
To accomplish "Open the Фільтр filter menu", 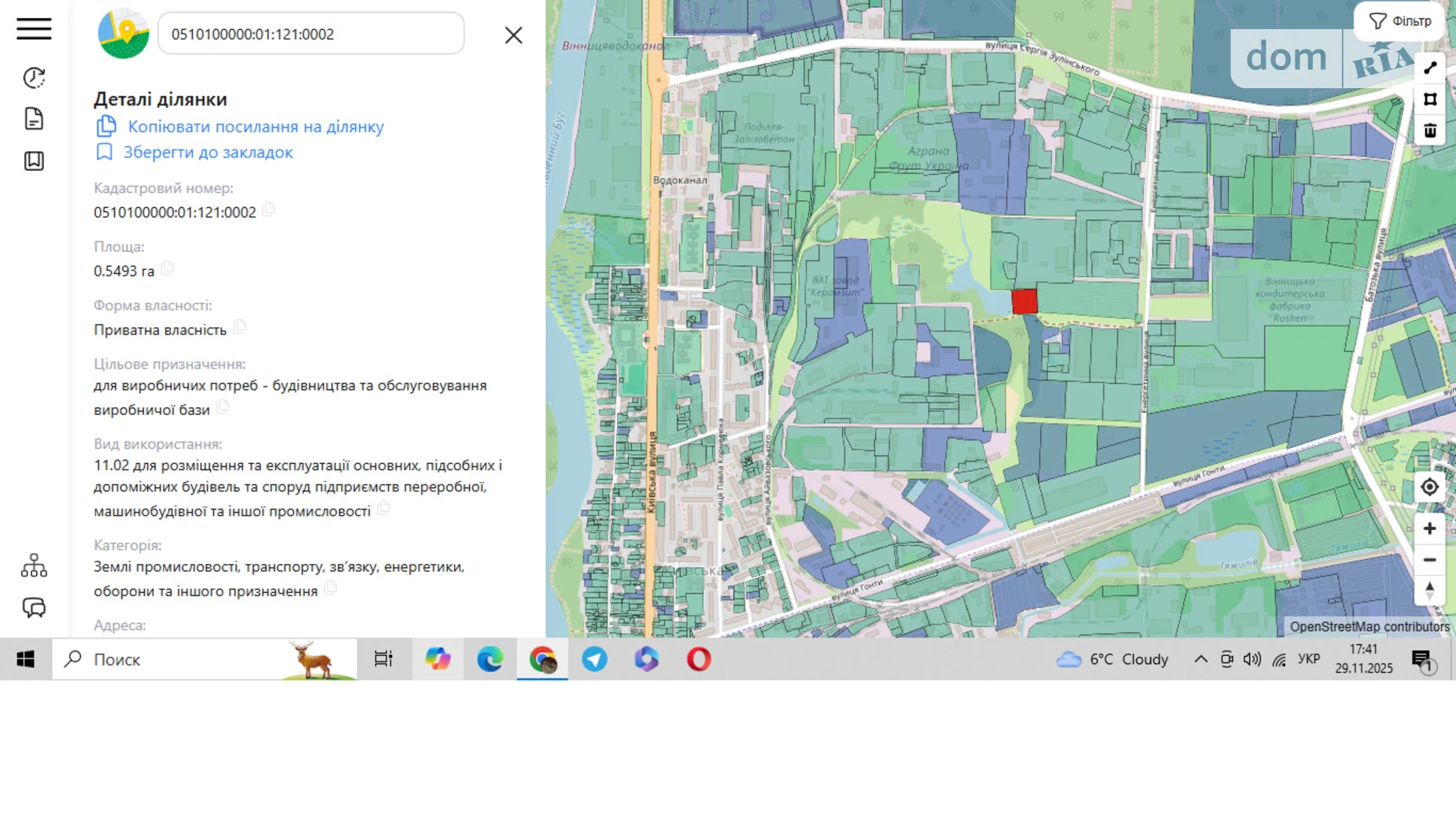I will point(1399,21).
